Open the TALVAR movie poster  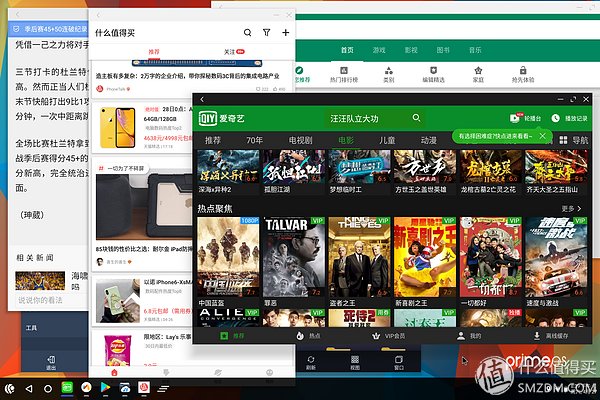(294, 257)
